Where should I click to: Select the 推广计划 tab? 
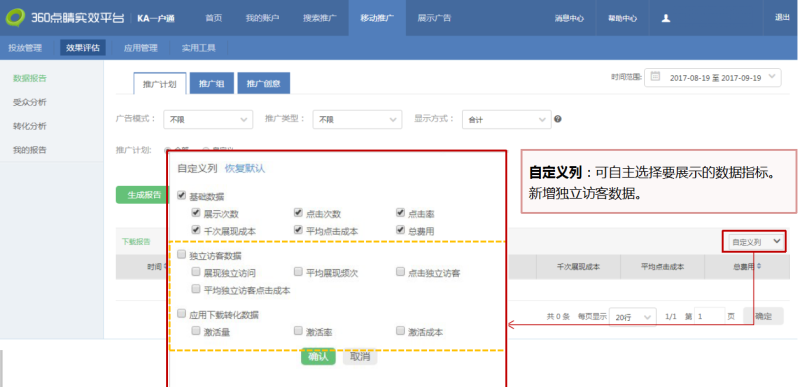160,84
